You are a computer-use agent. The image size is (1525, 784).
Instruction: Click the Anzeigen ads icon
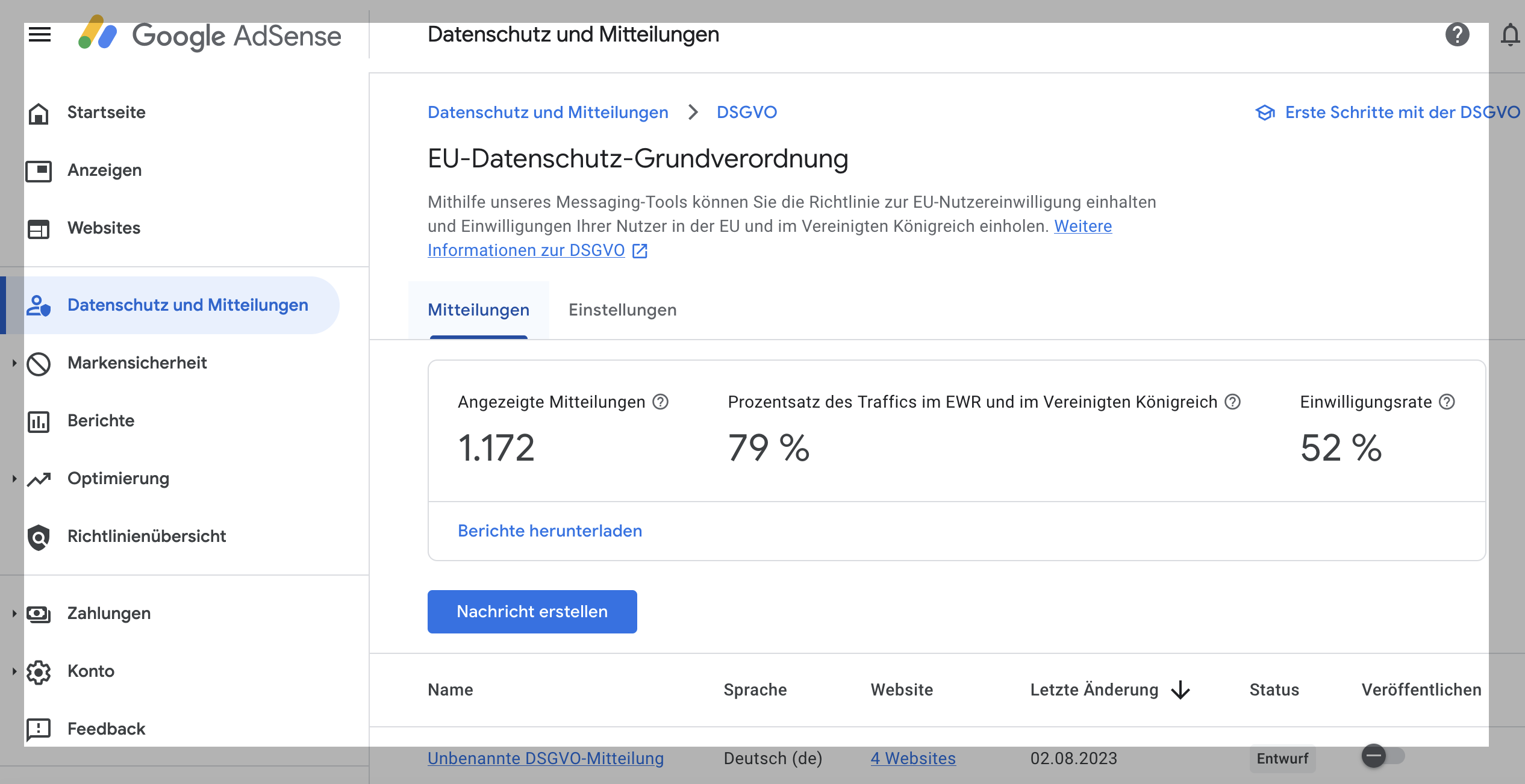[39, 170]
